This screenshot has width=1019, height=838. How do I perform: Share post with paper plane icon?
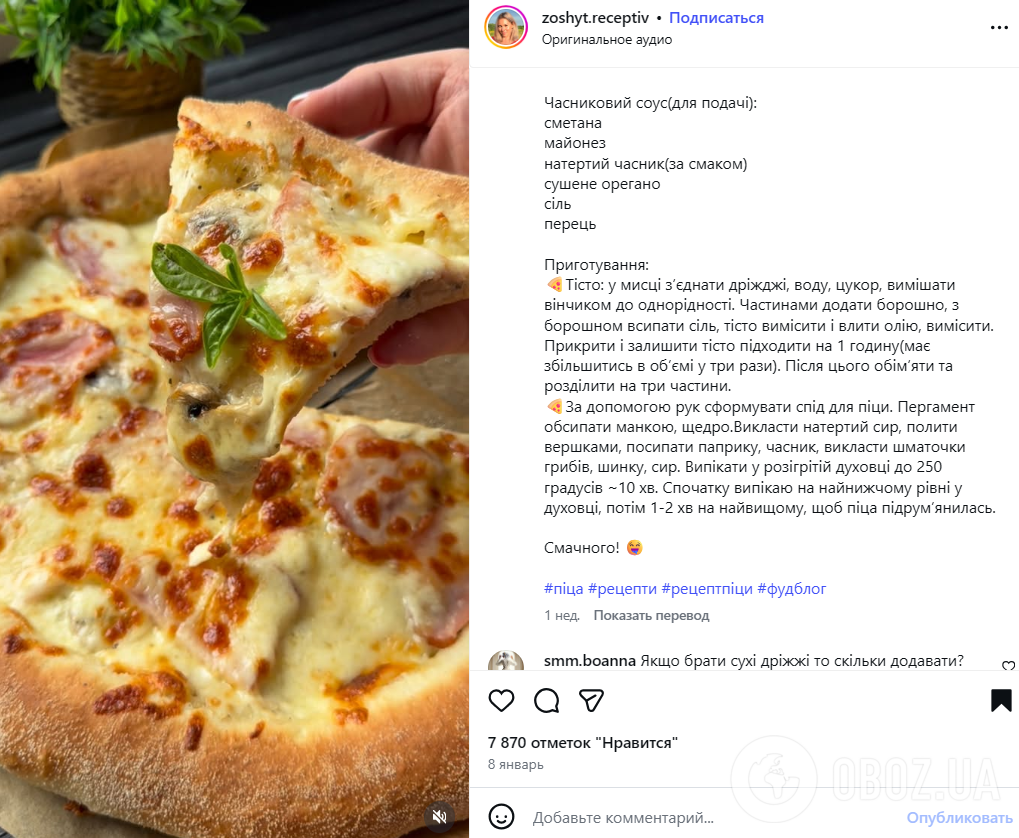[591, 700]
